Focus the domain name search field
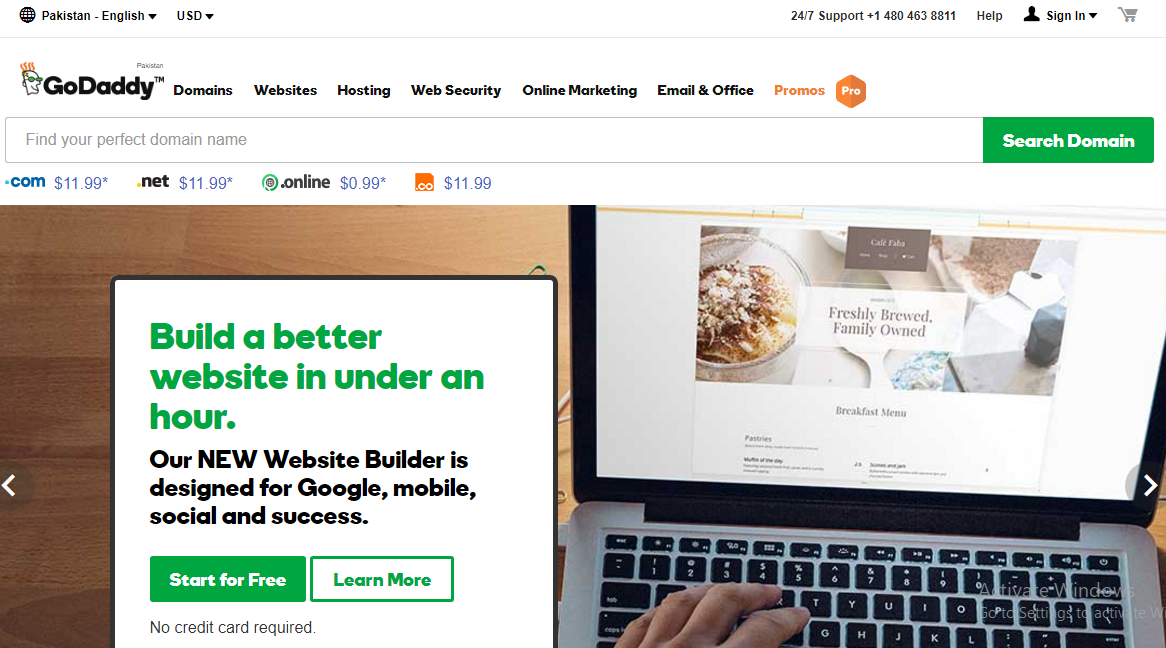The height and width of the screenshot is (648, 1166). tap(494, 140)
